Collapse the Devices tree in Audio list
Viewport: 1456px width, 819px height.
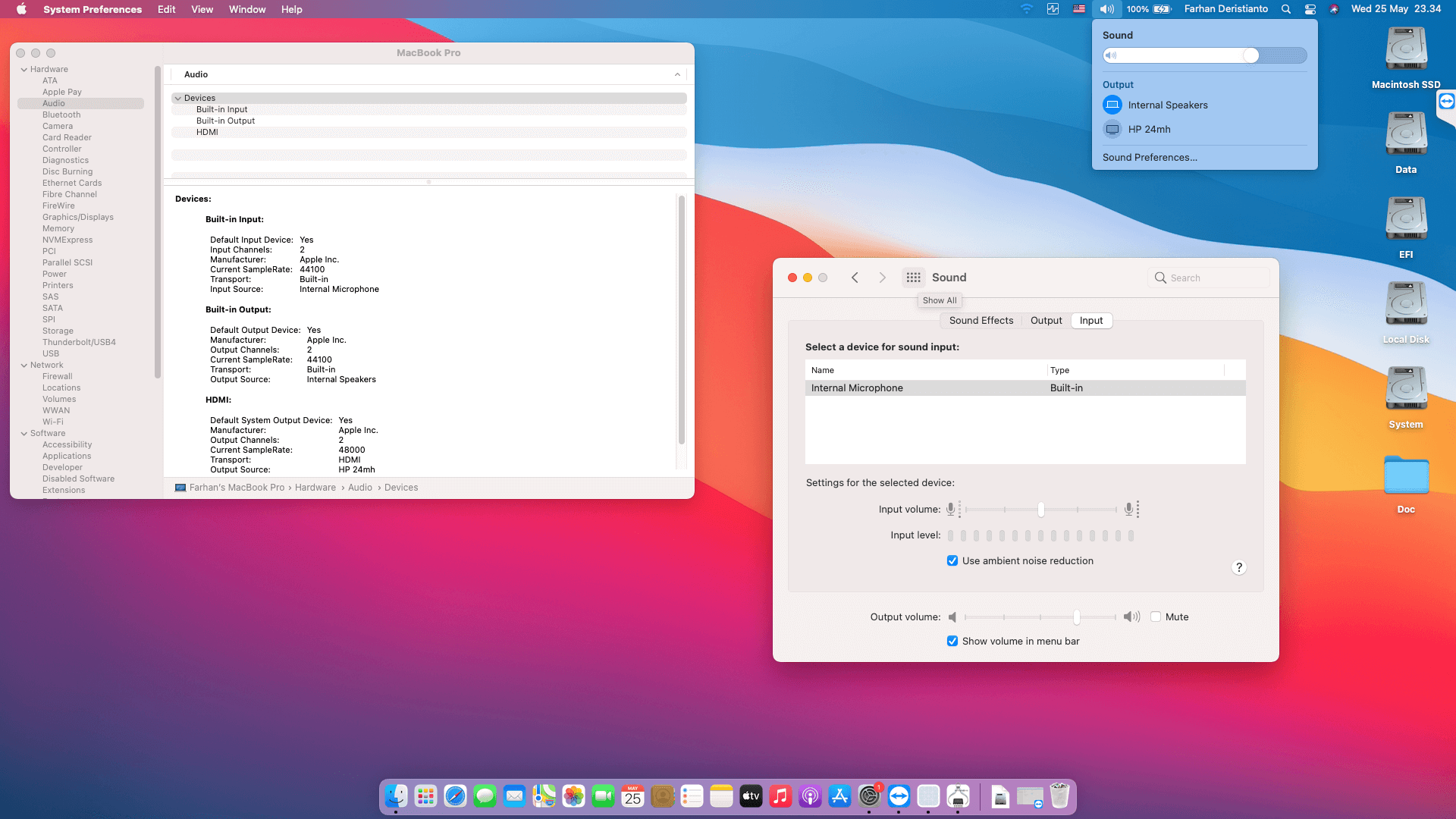pos(178,99)
